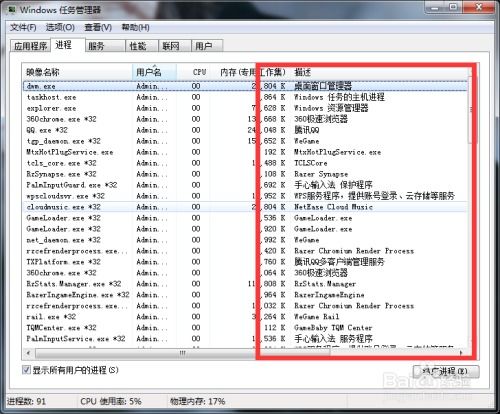Switch to the 进程 tab
Image resolution: width=500 pixels, height=414 pixels.
(67, 45)
